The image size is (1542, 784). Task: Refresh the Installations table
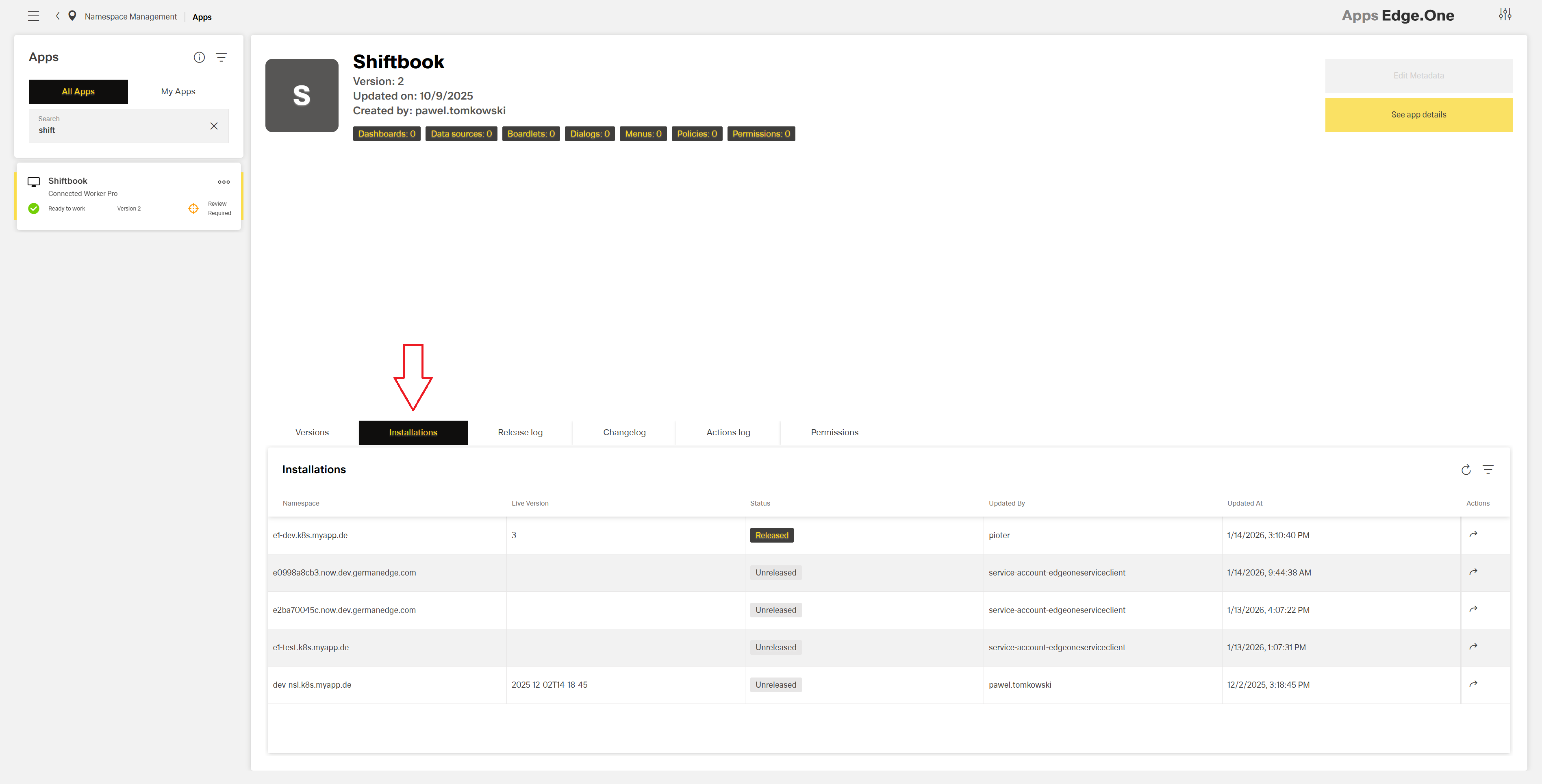(x=1466, y=470)
